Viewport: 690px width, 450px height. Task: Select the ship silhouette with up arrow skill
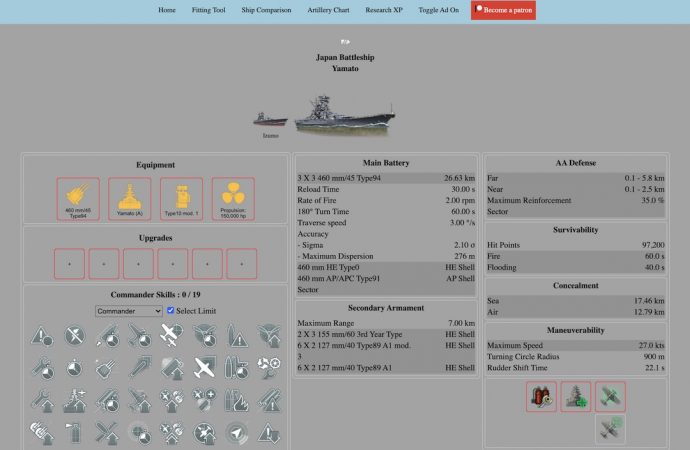pos(75,401)
